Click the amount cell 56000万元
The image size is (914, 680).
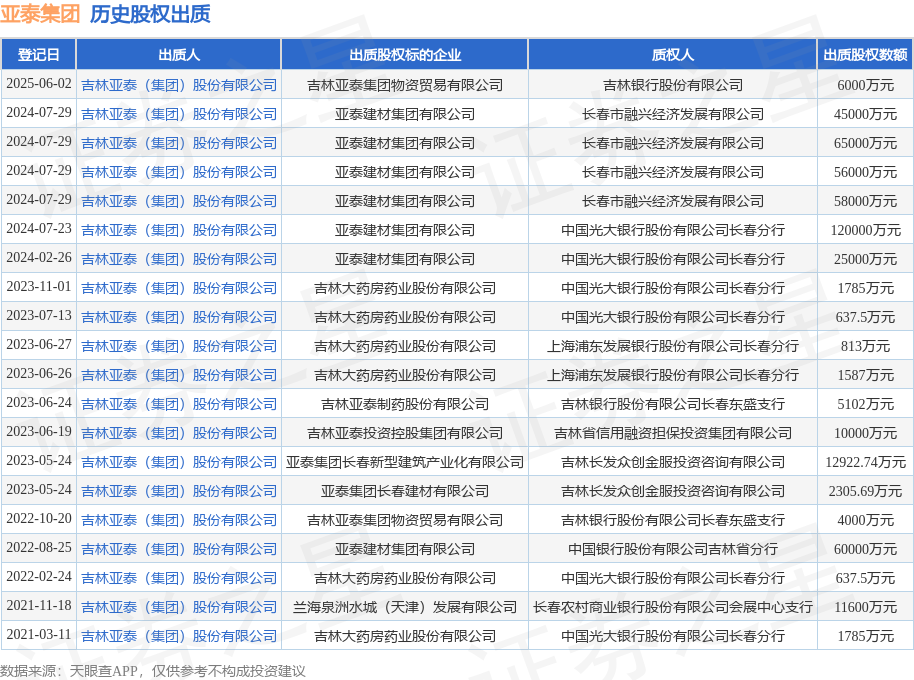(x=866, y=172)
